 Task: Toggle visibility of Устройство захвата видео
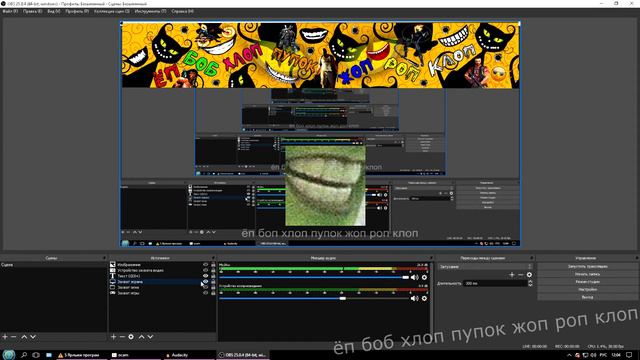coord(206,270)
